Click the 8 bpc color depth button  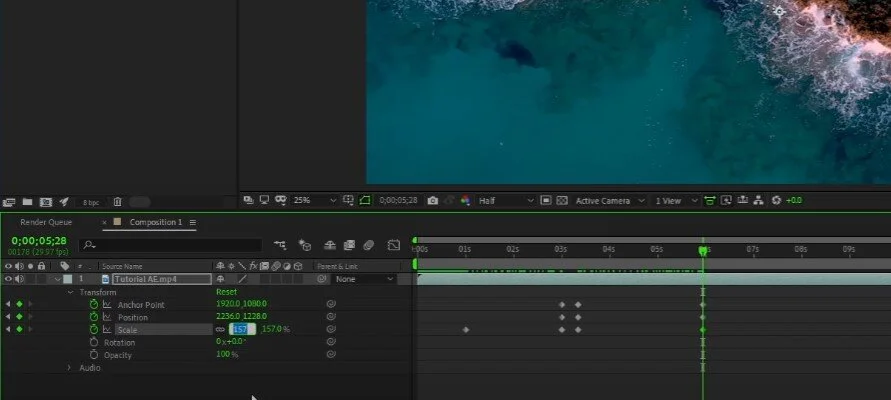point(90,202)
